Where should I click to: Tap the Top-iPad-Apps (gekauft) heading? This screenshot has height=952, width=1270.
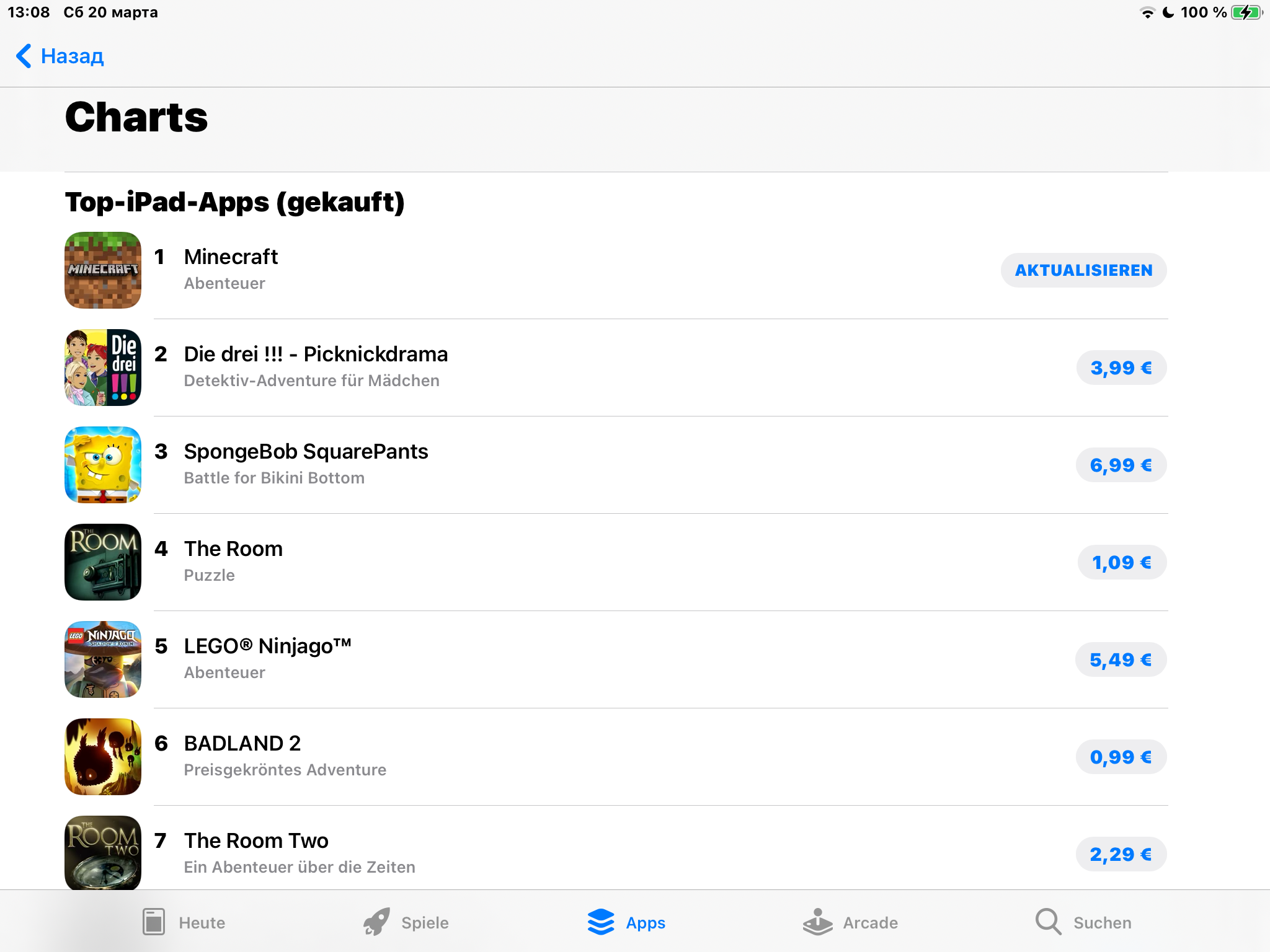(x=234, y=202)
